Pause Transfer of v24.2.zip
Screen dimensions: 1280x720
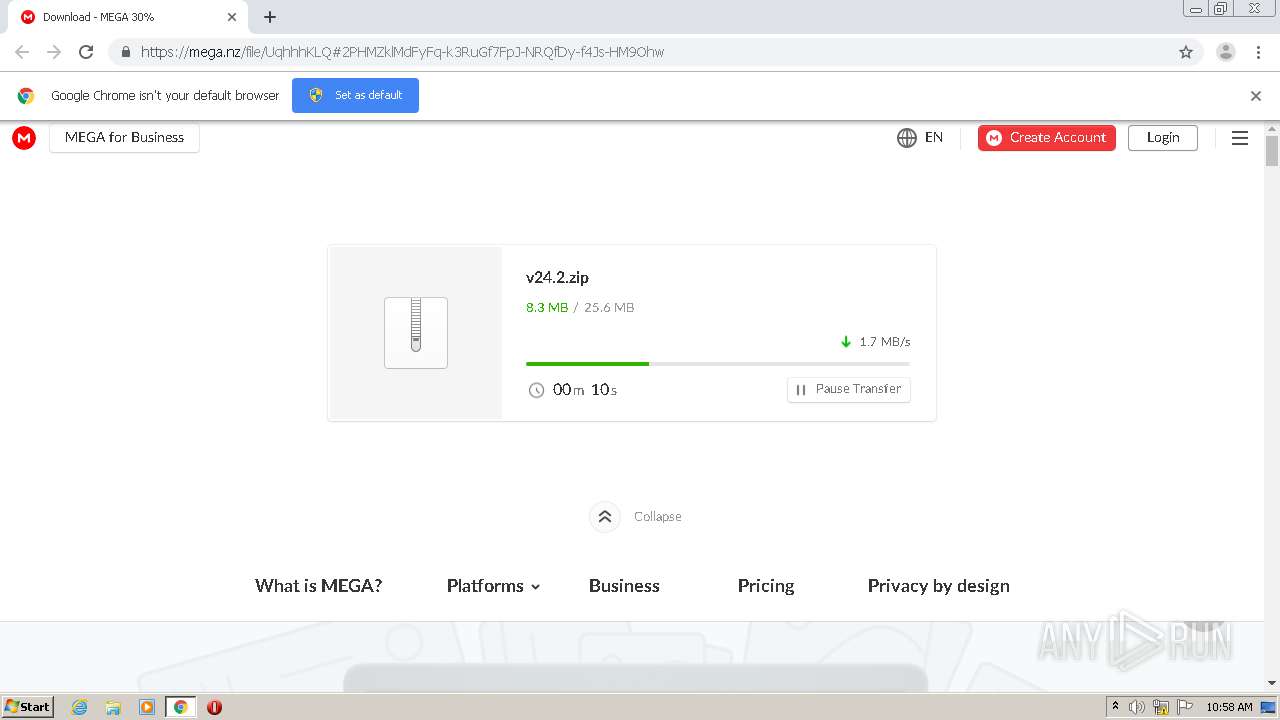tap(849, 389)
